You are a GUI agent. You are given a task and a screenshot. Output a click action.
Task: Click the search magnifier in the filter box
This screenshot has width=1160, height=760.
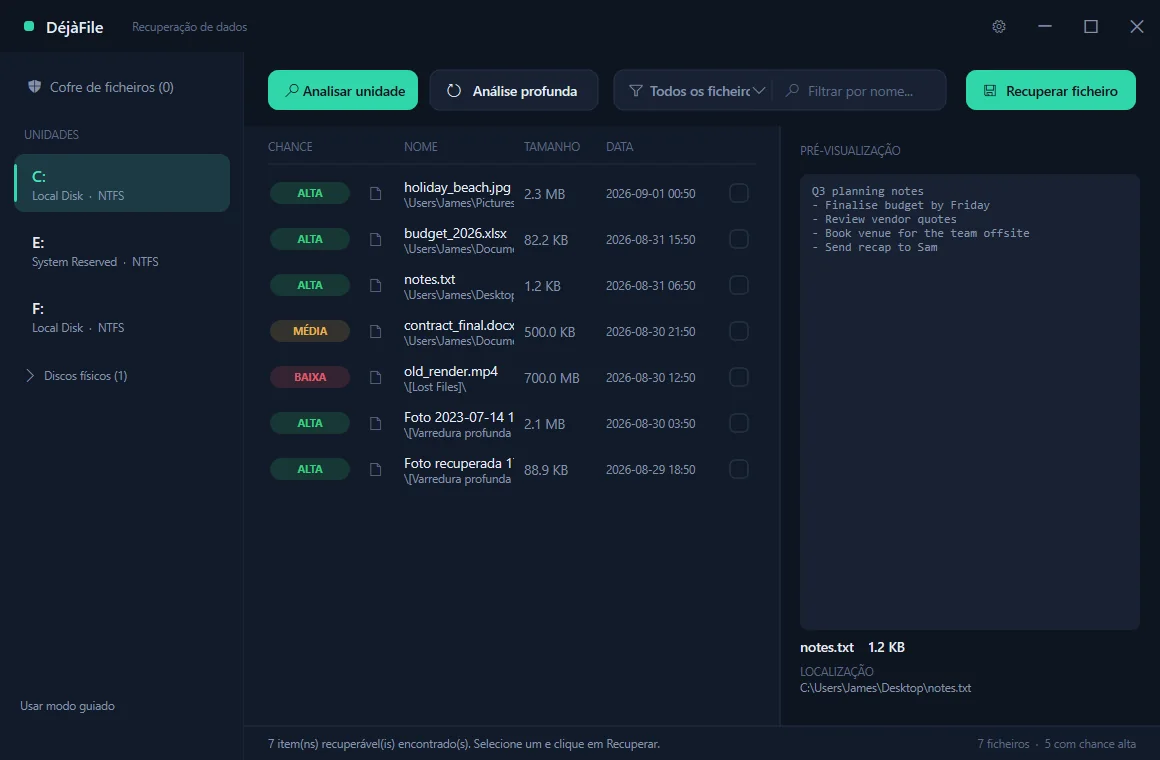tap(792, 90)
